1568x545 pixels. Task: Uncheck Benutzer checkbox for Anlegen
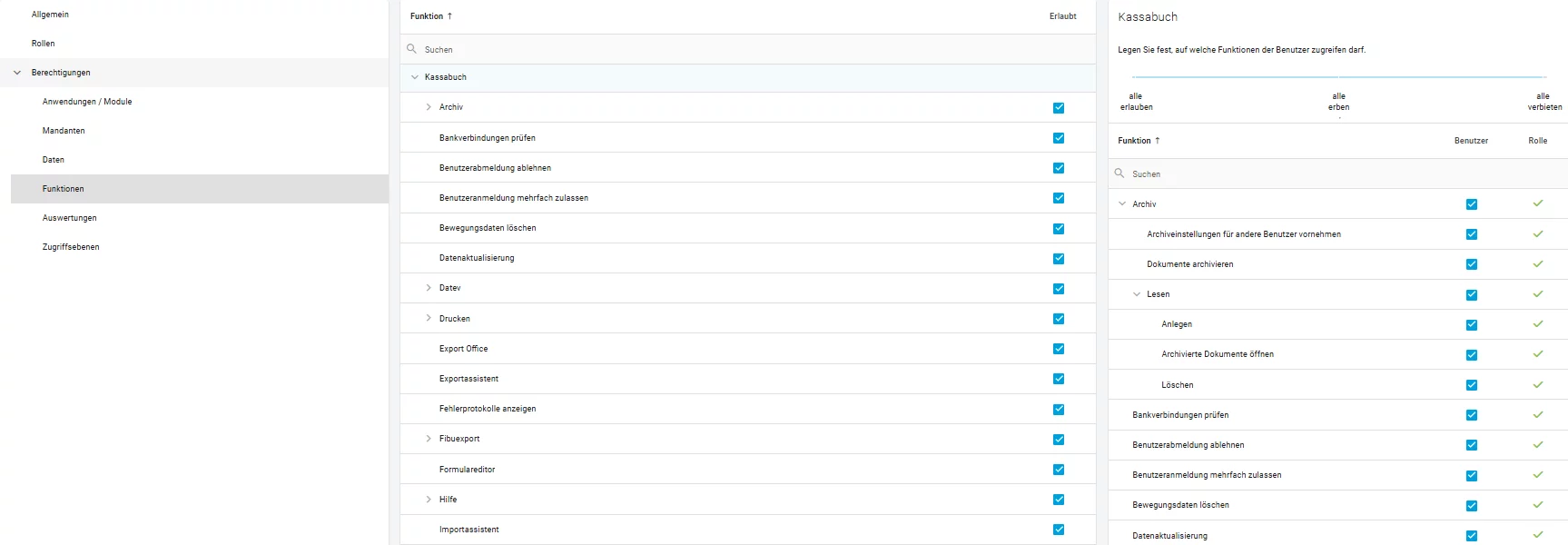(1472, 325)
